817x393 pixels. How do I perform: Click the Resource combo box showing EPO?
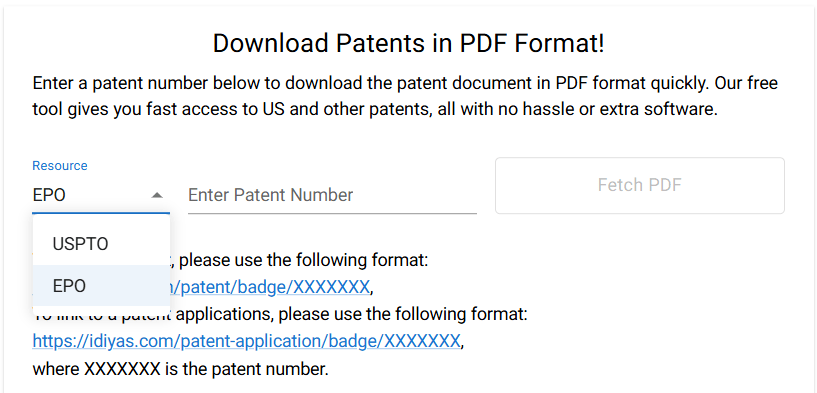[x=101, y=195]
